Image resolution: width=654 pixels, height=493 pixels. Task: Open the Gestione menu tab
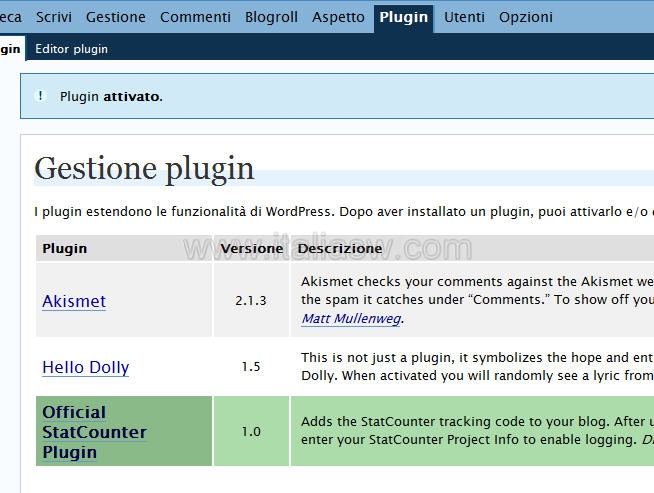(x=116, y=17)
